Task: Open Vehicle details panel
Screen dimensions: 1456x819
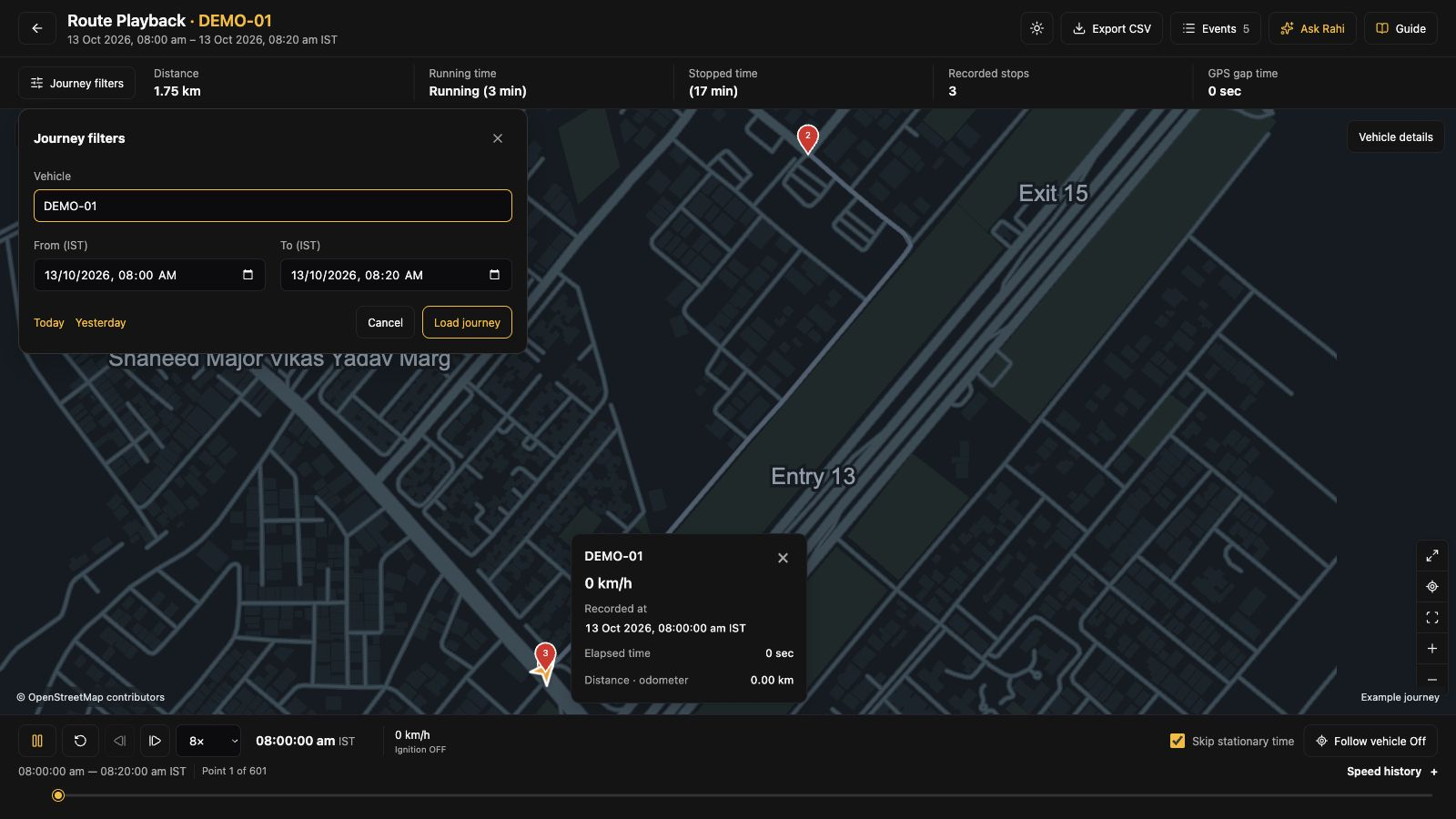Action: point(1395,136)
